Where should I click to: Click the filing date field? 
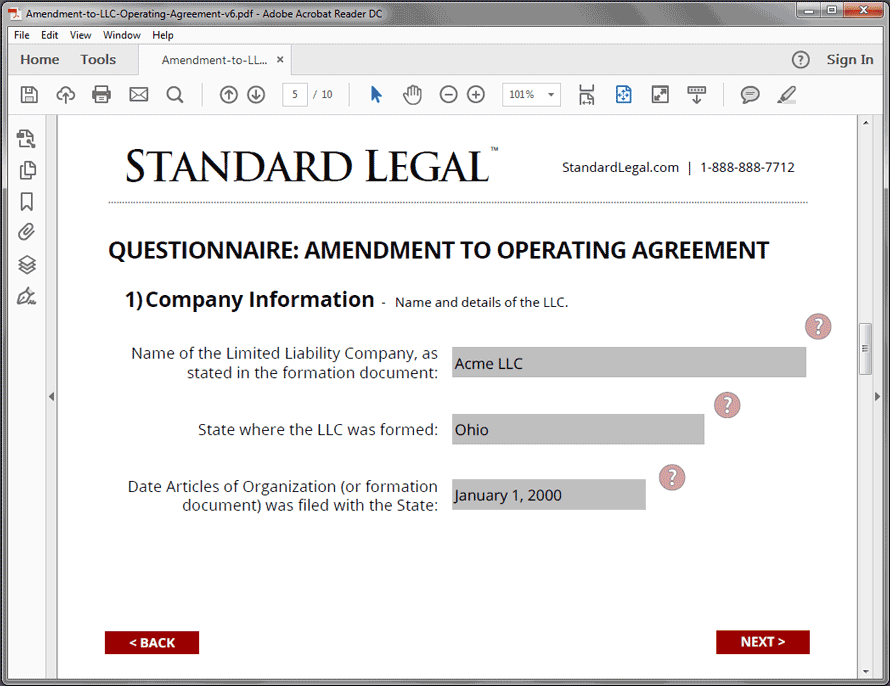548,494
